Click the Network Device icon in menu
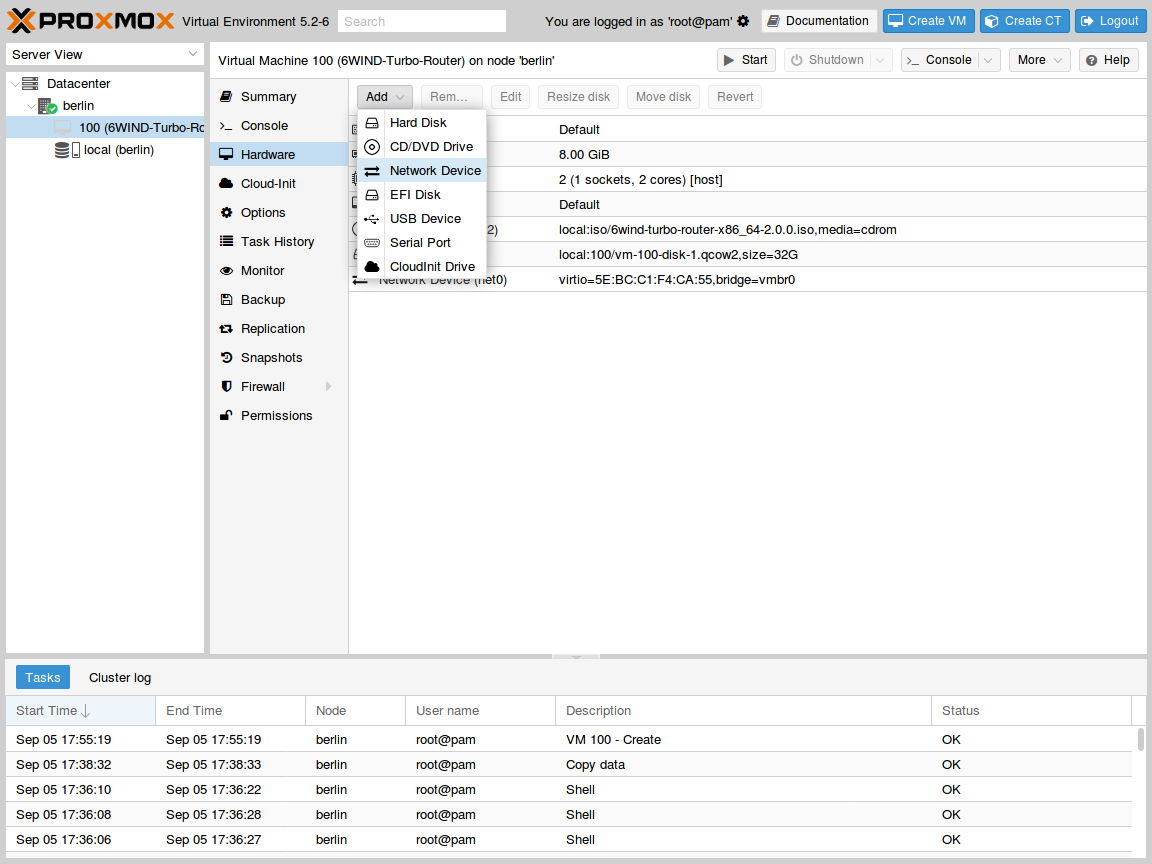1152x864 pixels. [x=372, y=171]
